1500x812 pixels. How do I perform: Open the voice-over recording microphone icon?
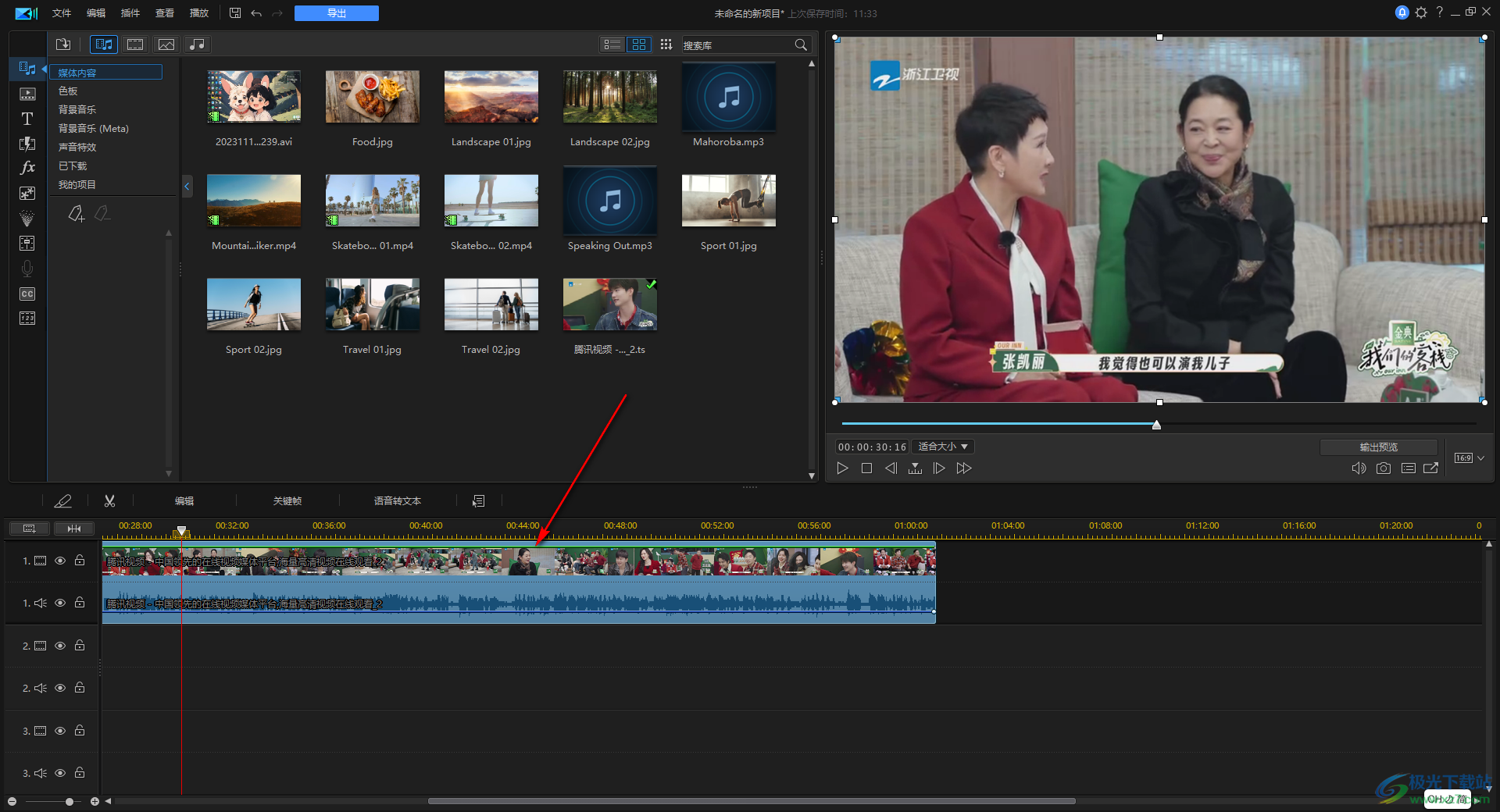(x=27, y=269)
